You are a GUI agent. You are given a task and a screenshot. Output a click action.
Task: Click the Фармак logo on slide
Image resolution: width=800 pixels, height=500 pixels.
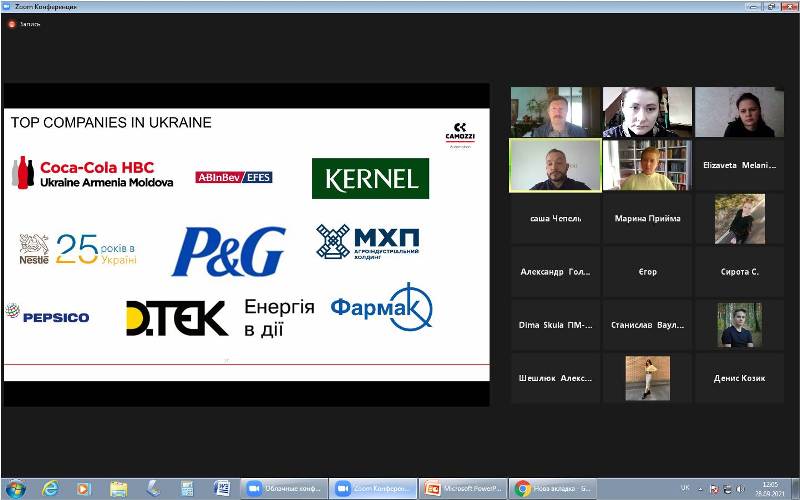pyautogui.click(x=382, y=307)
